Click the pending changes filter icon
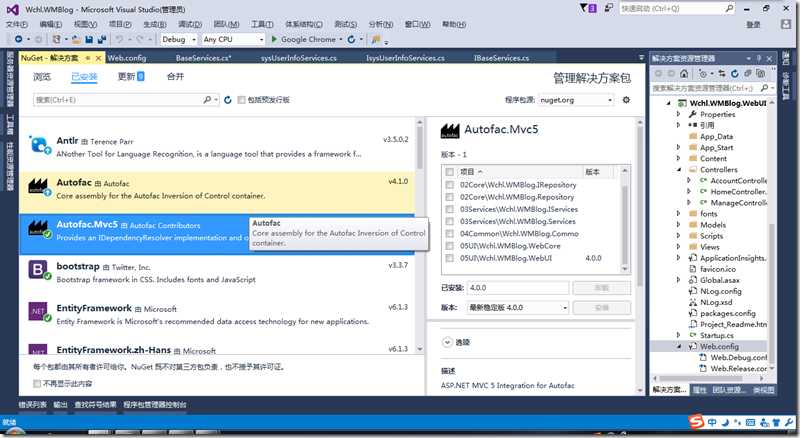Image resolution: width=800 pixels, height=438 pixels. [703, 74]
